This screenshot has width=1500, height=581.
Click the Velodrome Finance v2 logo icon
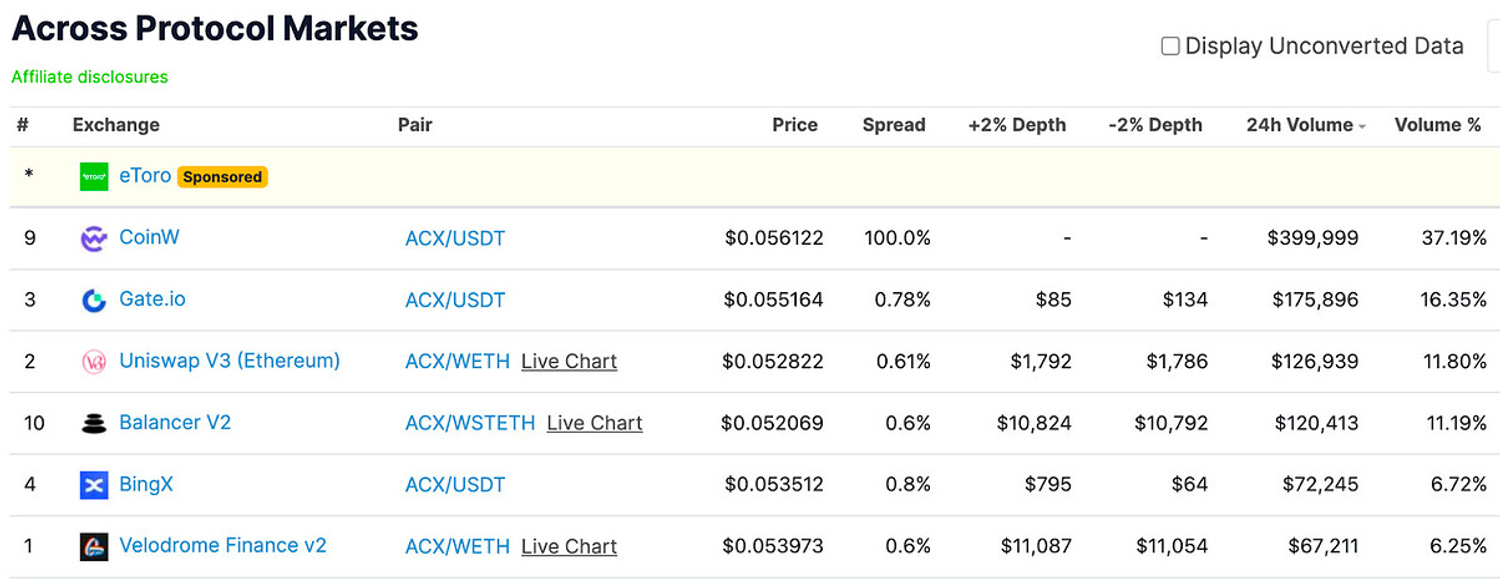tap(94, 547)
